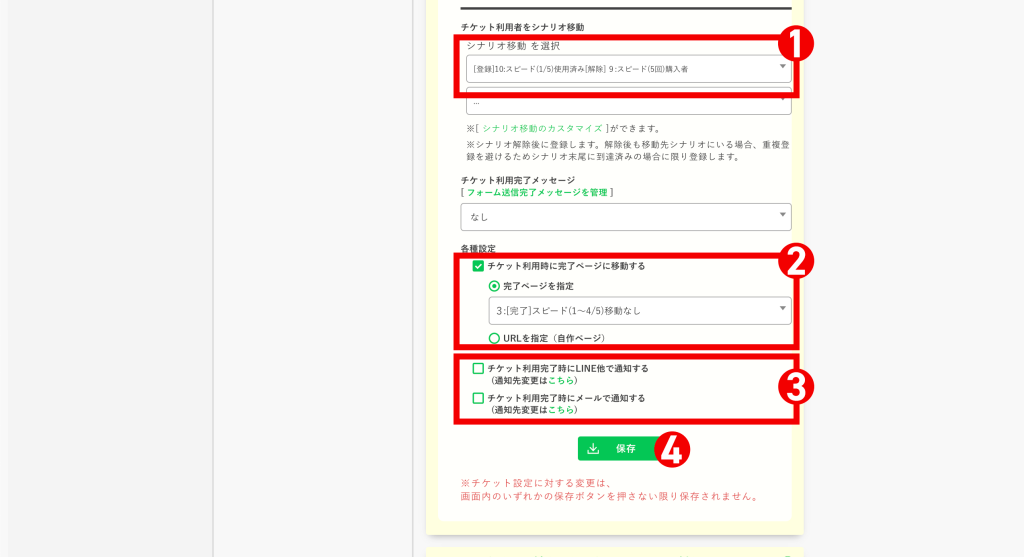This screenshot has width=1024, height=557.
Task: Follow the シナリオ移動のカスタマイズ link
Action: point(542,129)
